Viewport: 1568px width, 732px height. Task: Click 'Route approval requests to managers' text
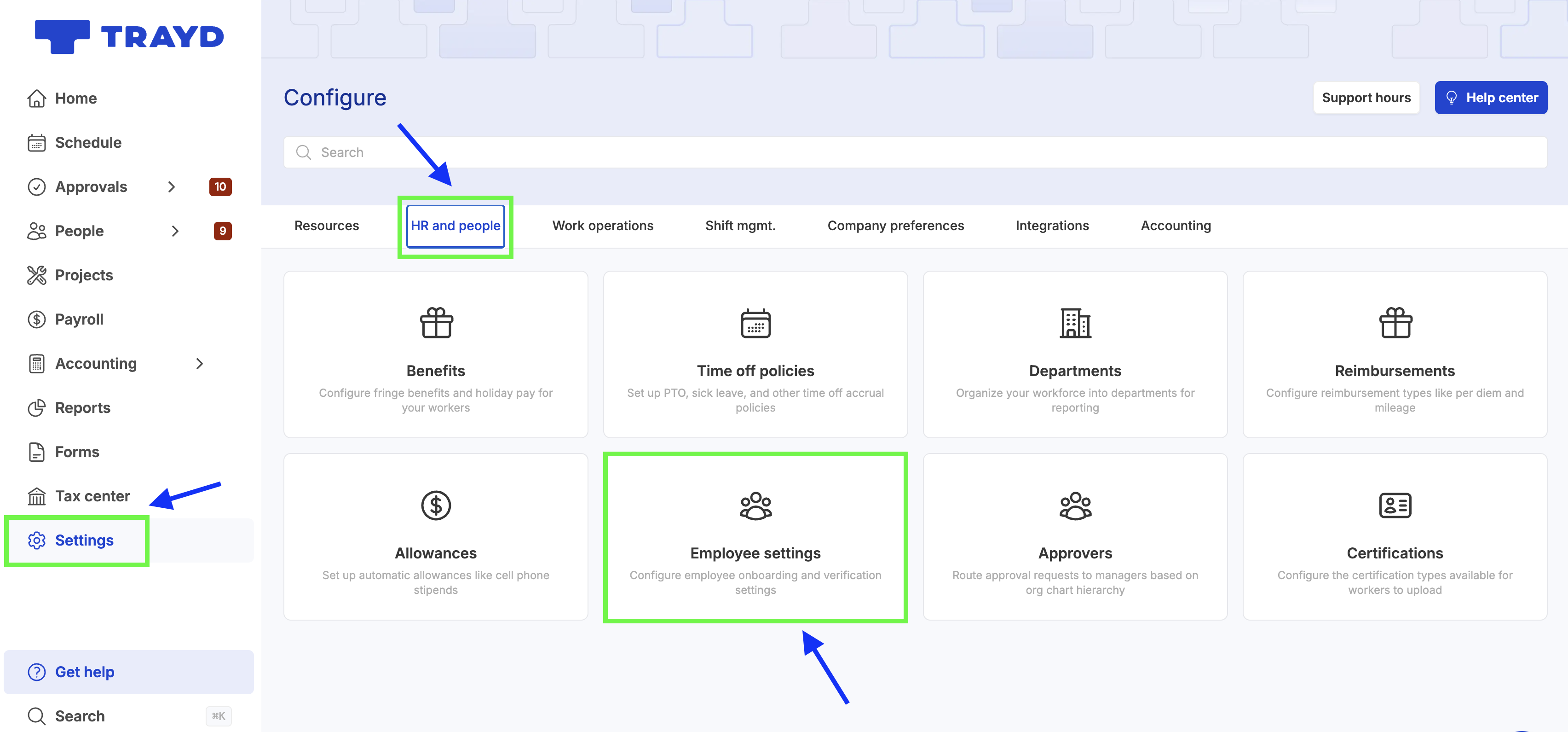point(1075,582)
